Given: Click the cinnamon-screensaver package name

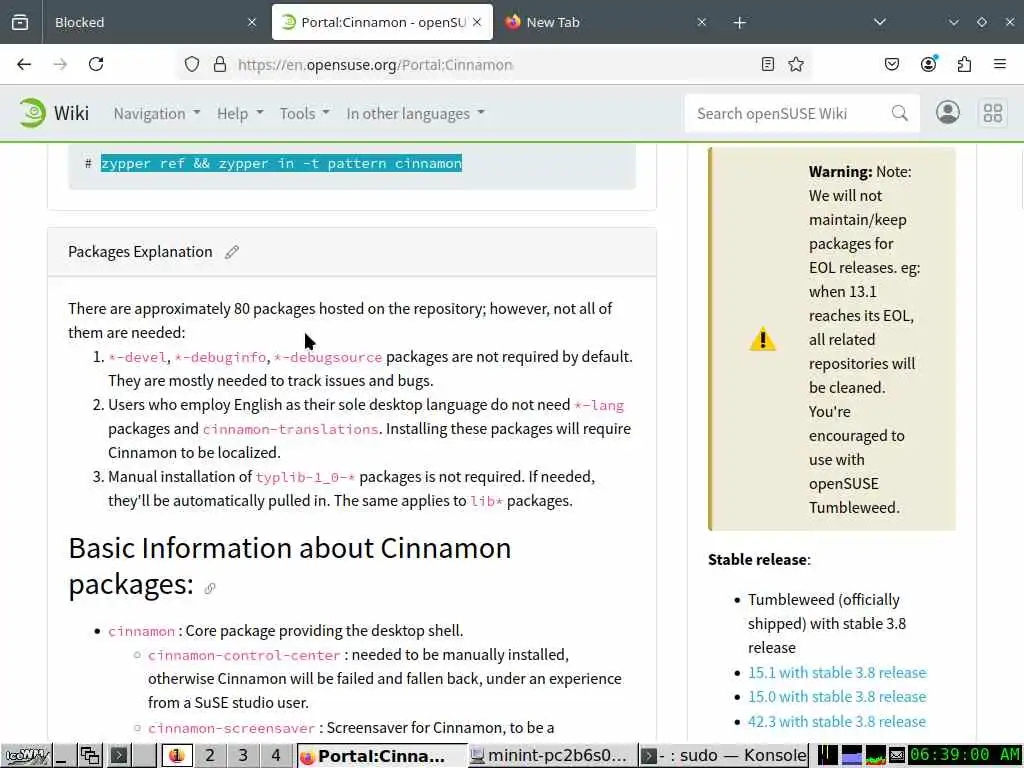Looking at the screenshot, I should [232, 728].
